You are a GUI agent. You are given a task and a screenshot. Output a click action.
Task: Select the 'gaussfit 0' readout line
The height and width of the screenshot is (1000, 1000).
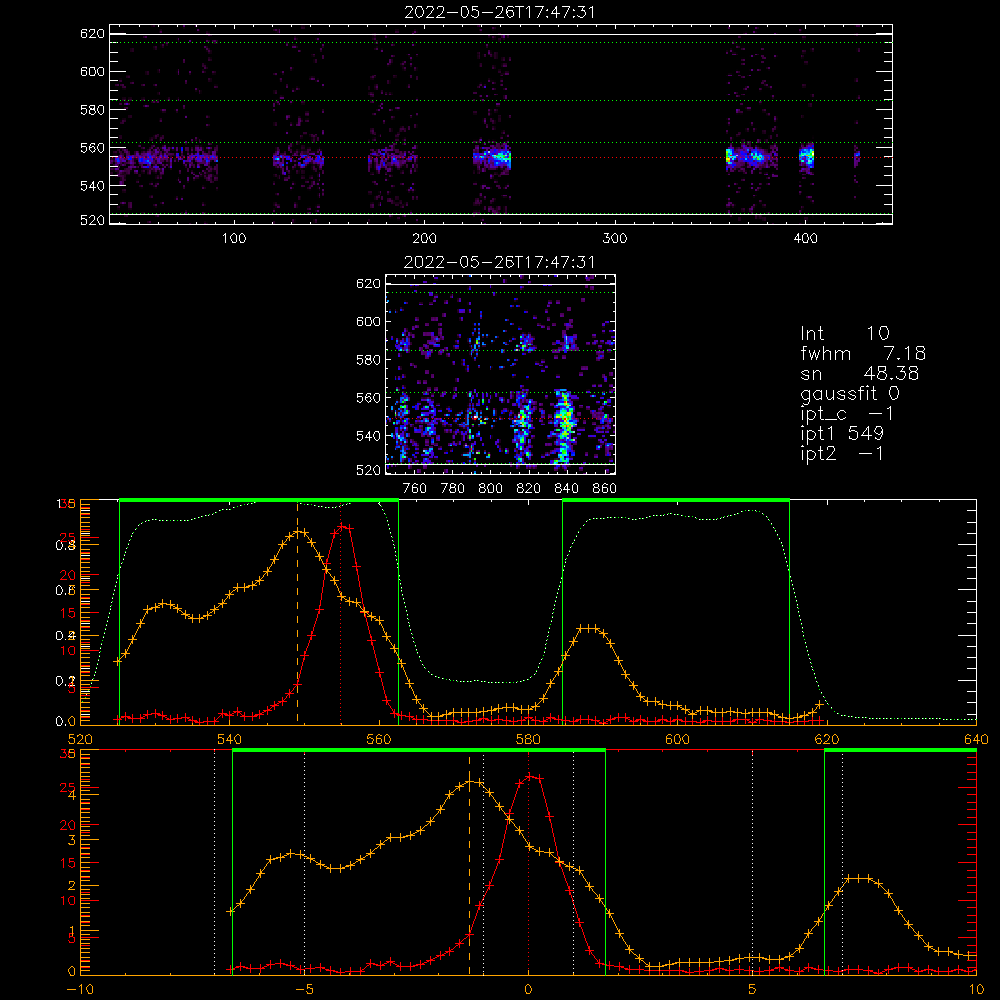850,393
